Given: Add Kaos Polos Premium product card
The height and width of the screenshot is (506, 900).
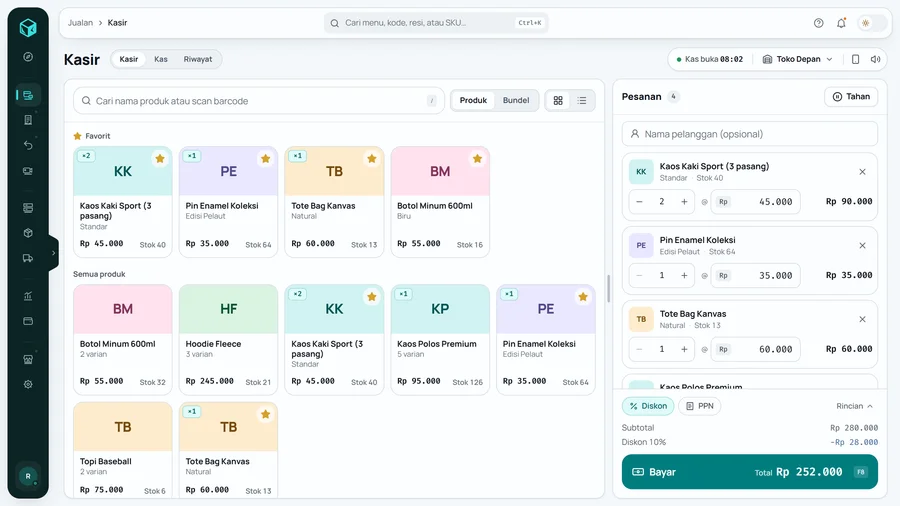Looking at the screenshot, I should point(440,340).
